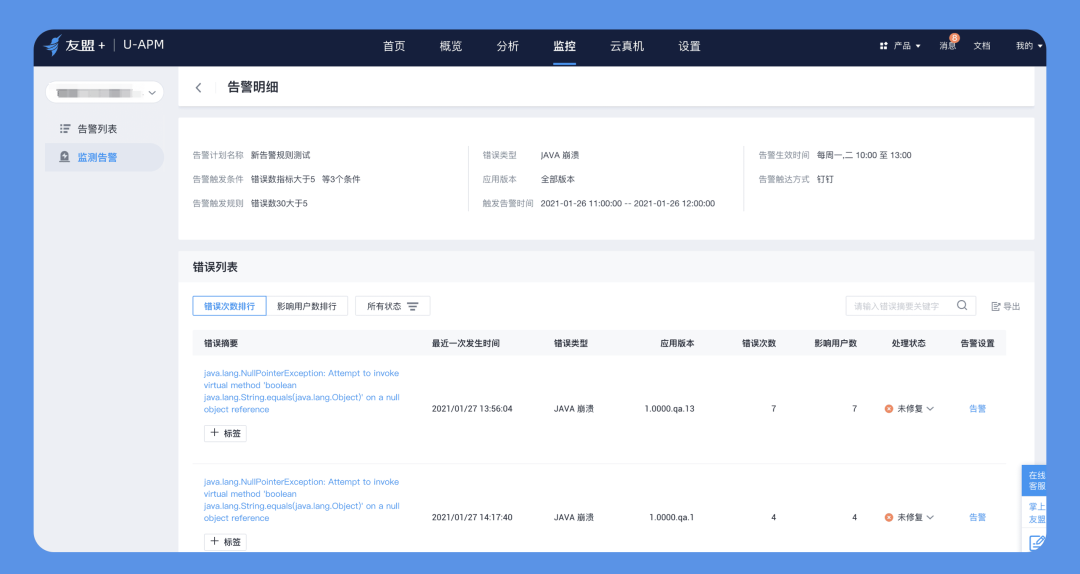Click the 应用版本 column header
The width and height of the screenshot is (1080, 574).
point(677,343)
